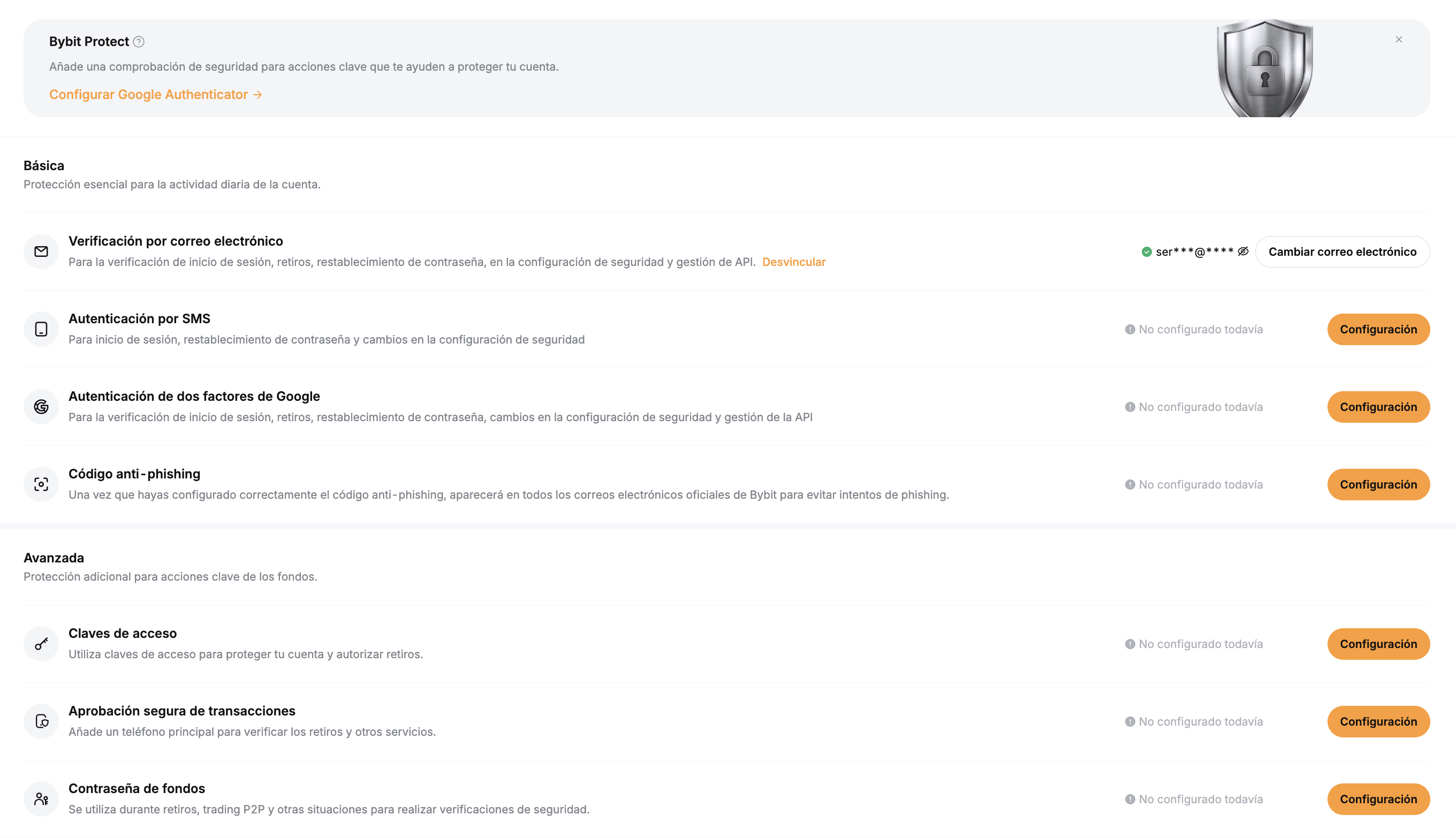The image size is (1456, 838).
Task: Click Contraseña de fondos title
Action: (136, 789)
